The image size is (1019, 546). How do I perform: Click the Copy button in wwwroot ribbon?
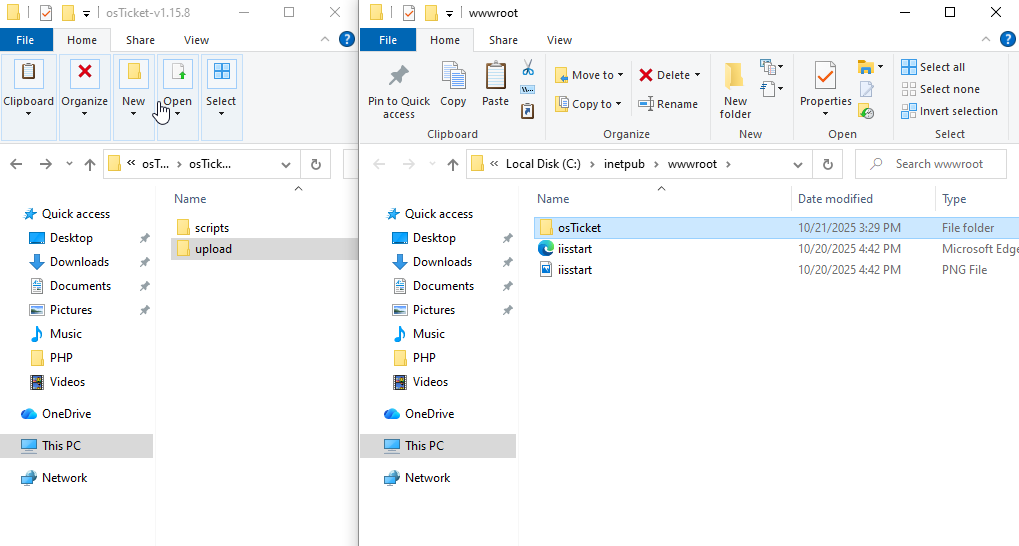(x=453, y=84)
